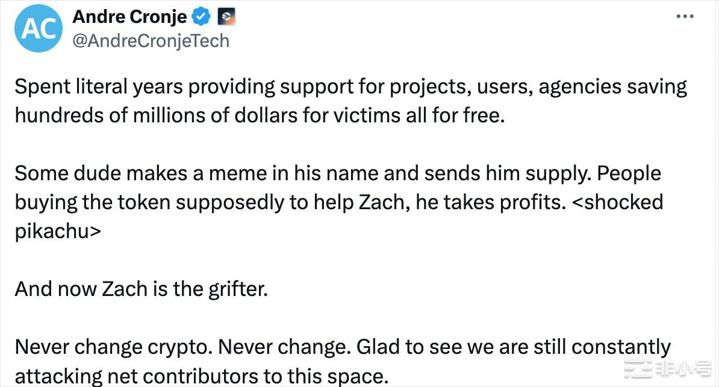Click the line starting "Spent literal years providing"
Screen dimensions: 719x387
coord(351,87)
